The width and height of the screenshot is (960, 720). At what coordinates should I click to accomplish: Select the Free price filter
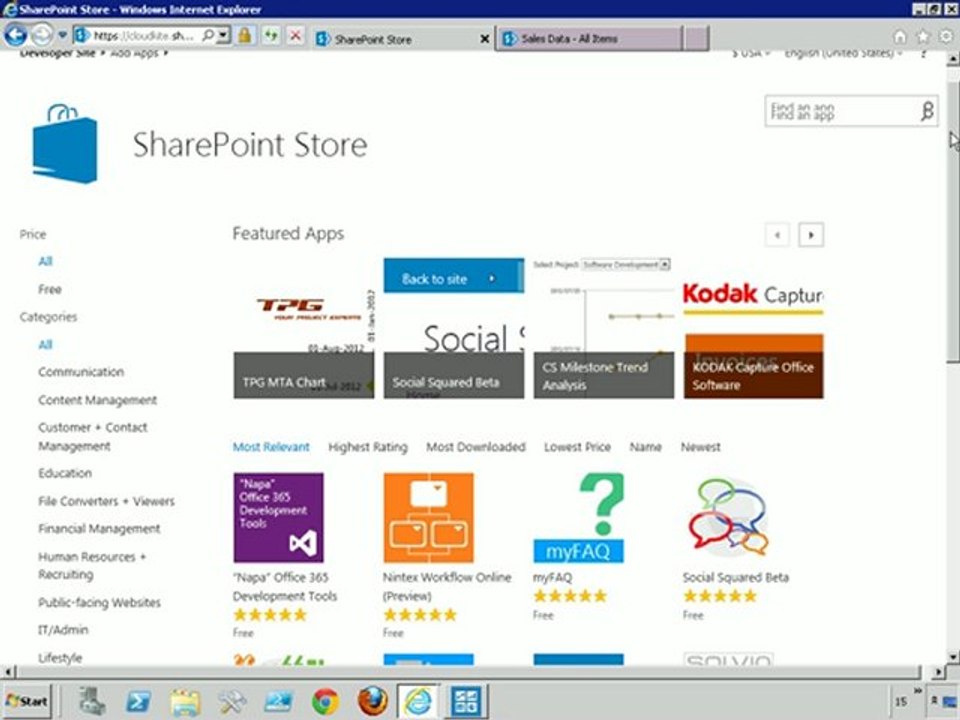(50, 290)
